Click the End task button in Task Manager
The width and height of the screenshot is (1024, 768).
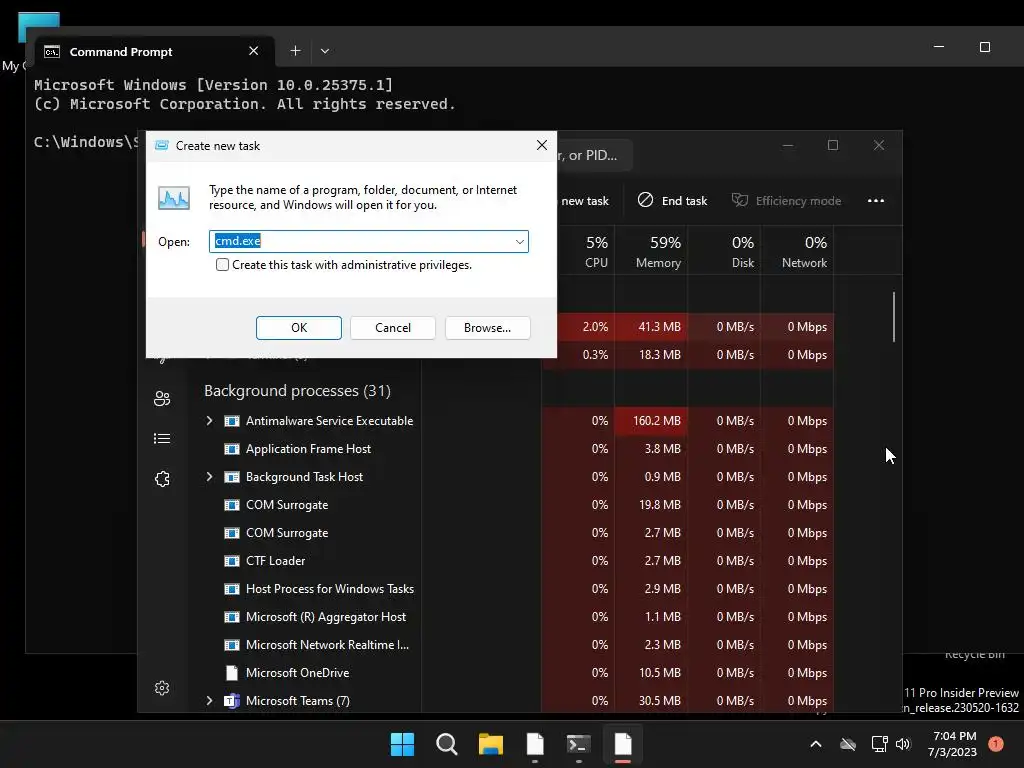(x=673, y=200)
